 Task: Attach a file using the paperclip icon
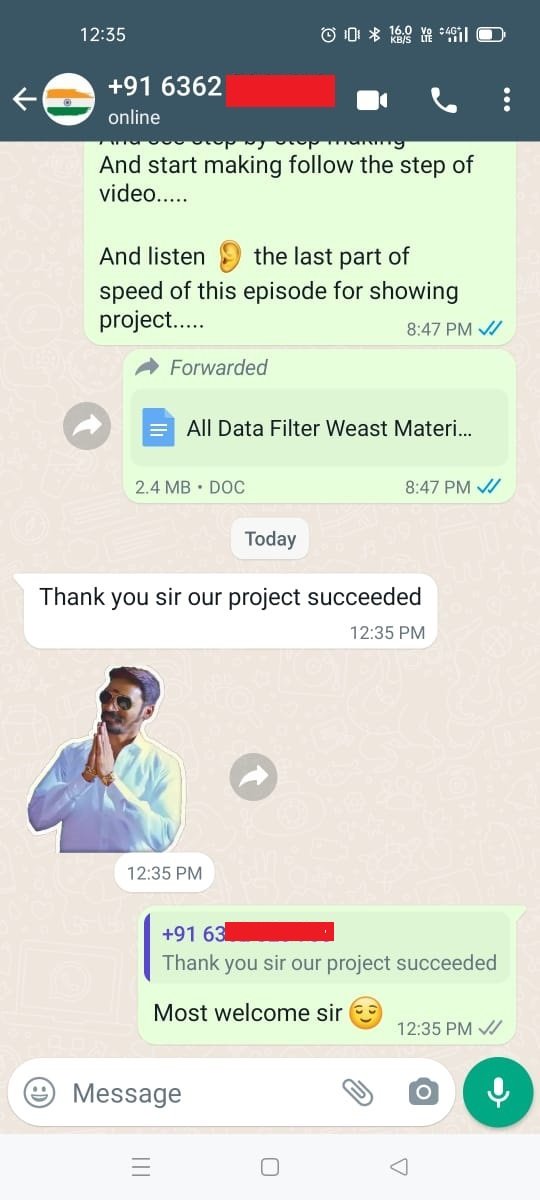(x=357, y=1093)
